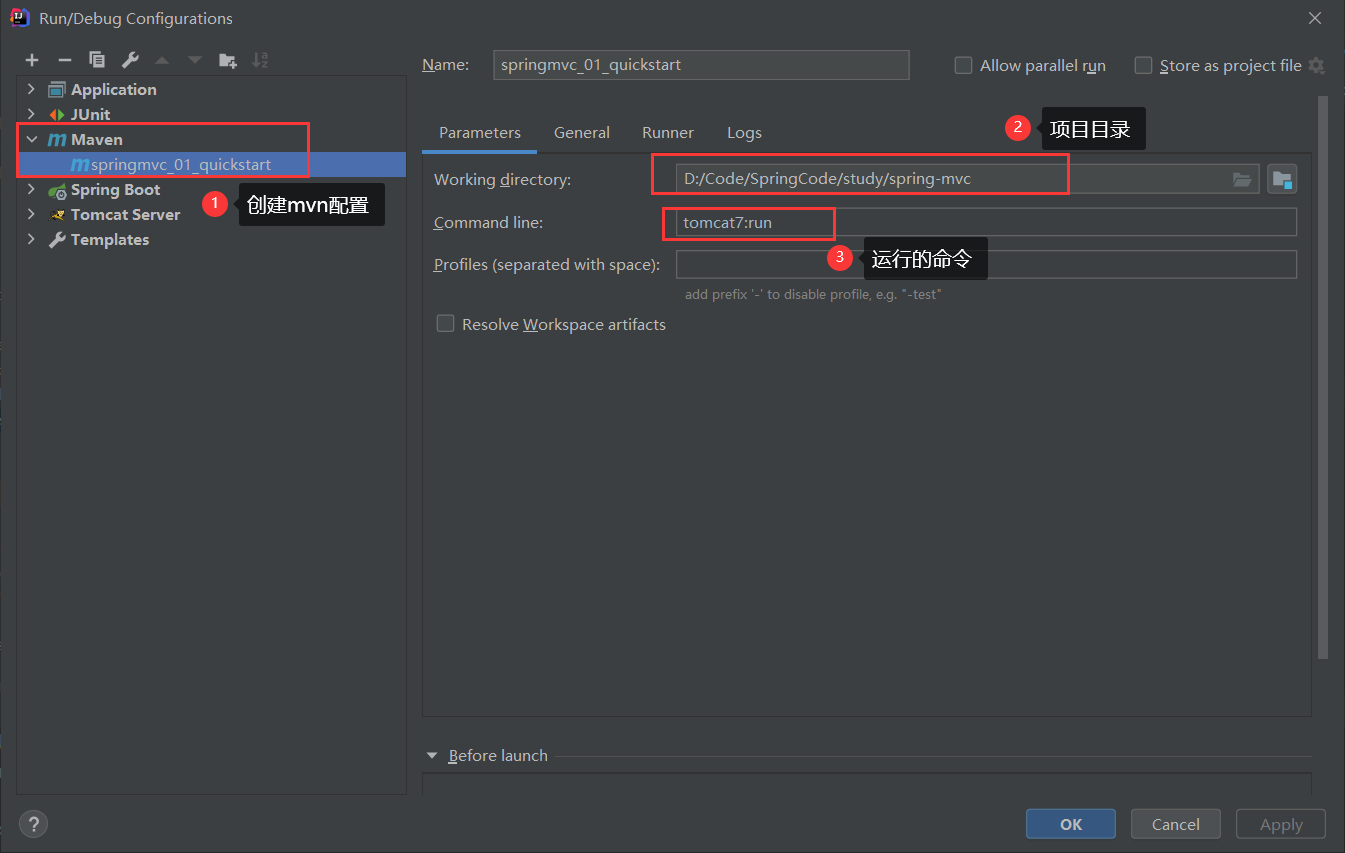Select the Tomcat Server tree label
This screenshot has height=853, width=1345.
tap(126, 215)
